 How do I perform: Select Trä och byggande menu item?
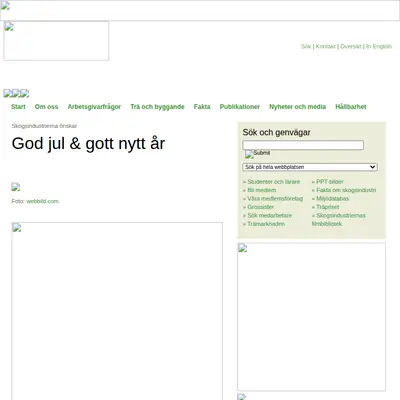click(157, 107)
